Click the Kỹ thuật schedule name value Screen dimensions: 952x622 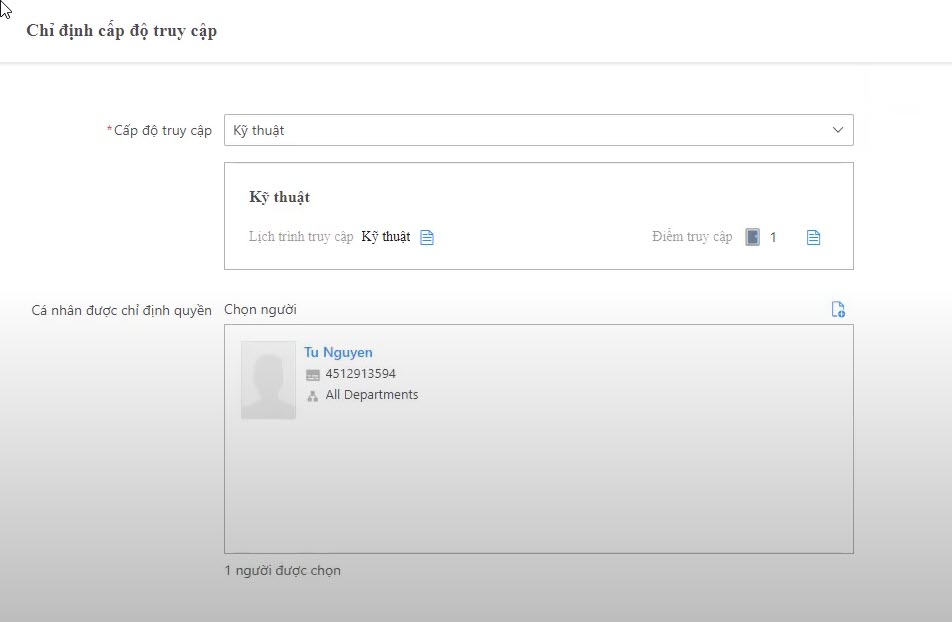click(385, 237)
